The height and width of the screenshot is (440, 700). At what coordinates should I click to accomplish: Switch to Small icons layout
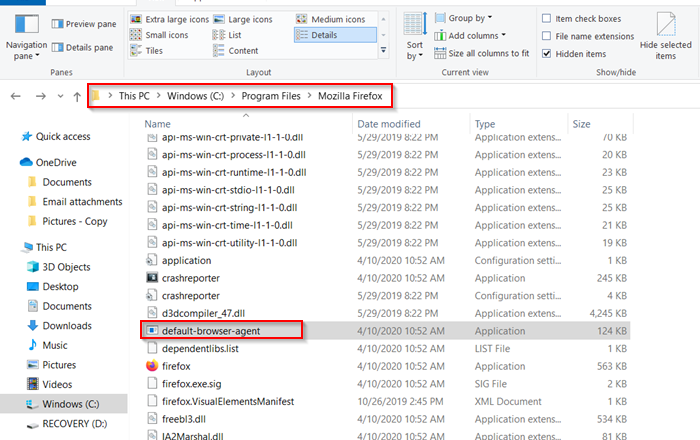pos(159,35)
